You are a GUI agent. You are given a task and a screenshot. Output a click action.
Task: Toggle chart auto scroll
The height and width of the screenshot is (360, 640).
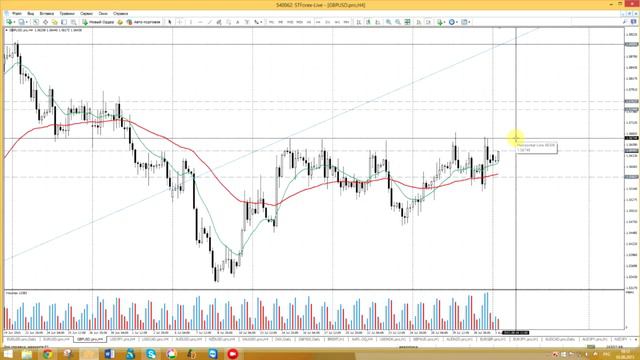point(419,22)
